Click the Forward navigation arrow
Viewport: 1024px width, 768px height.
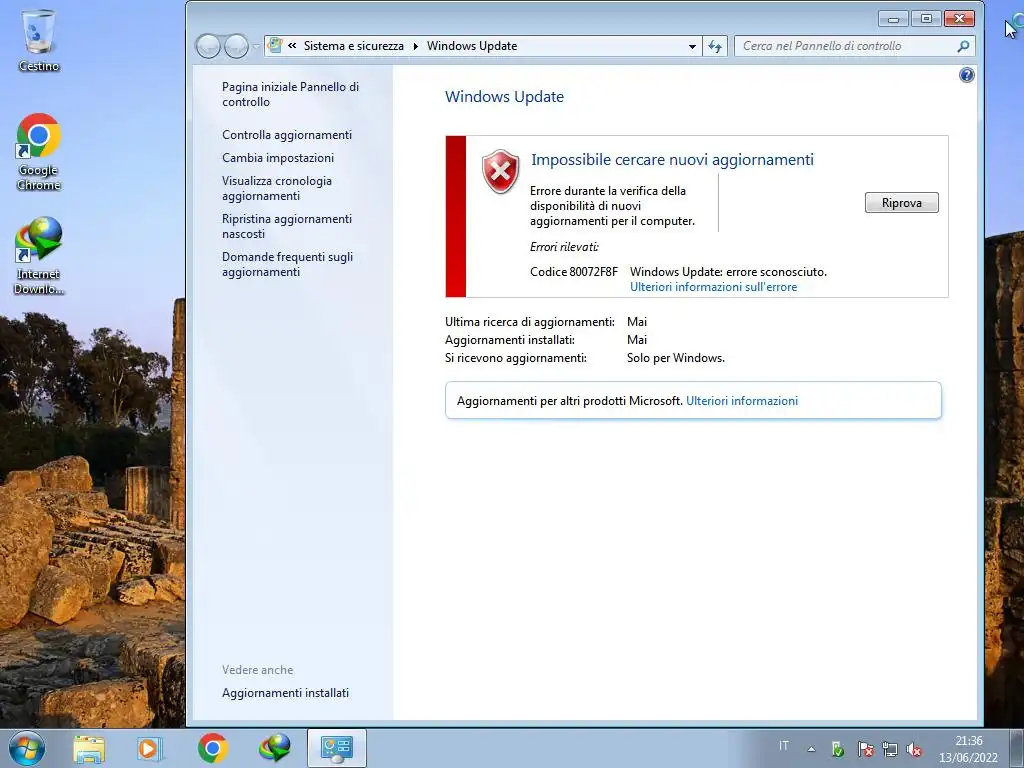tap(236, 46)
